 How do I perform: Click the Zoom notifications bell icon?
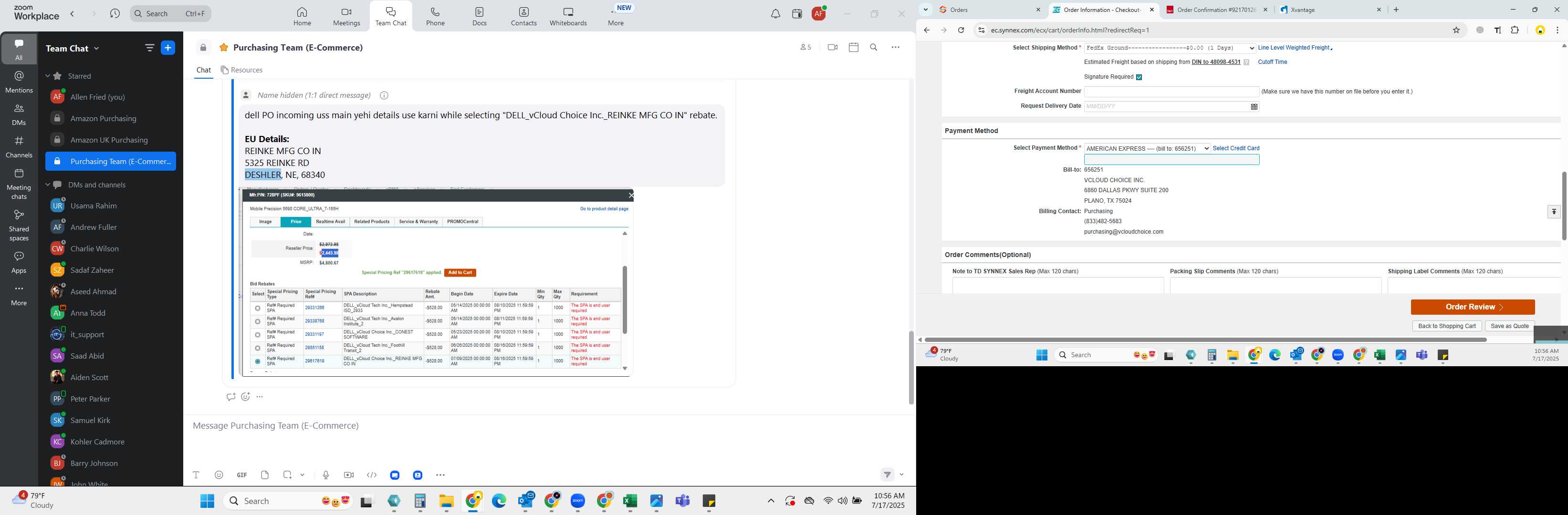[775, 14]
